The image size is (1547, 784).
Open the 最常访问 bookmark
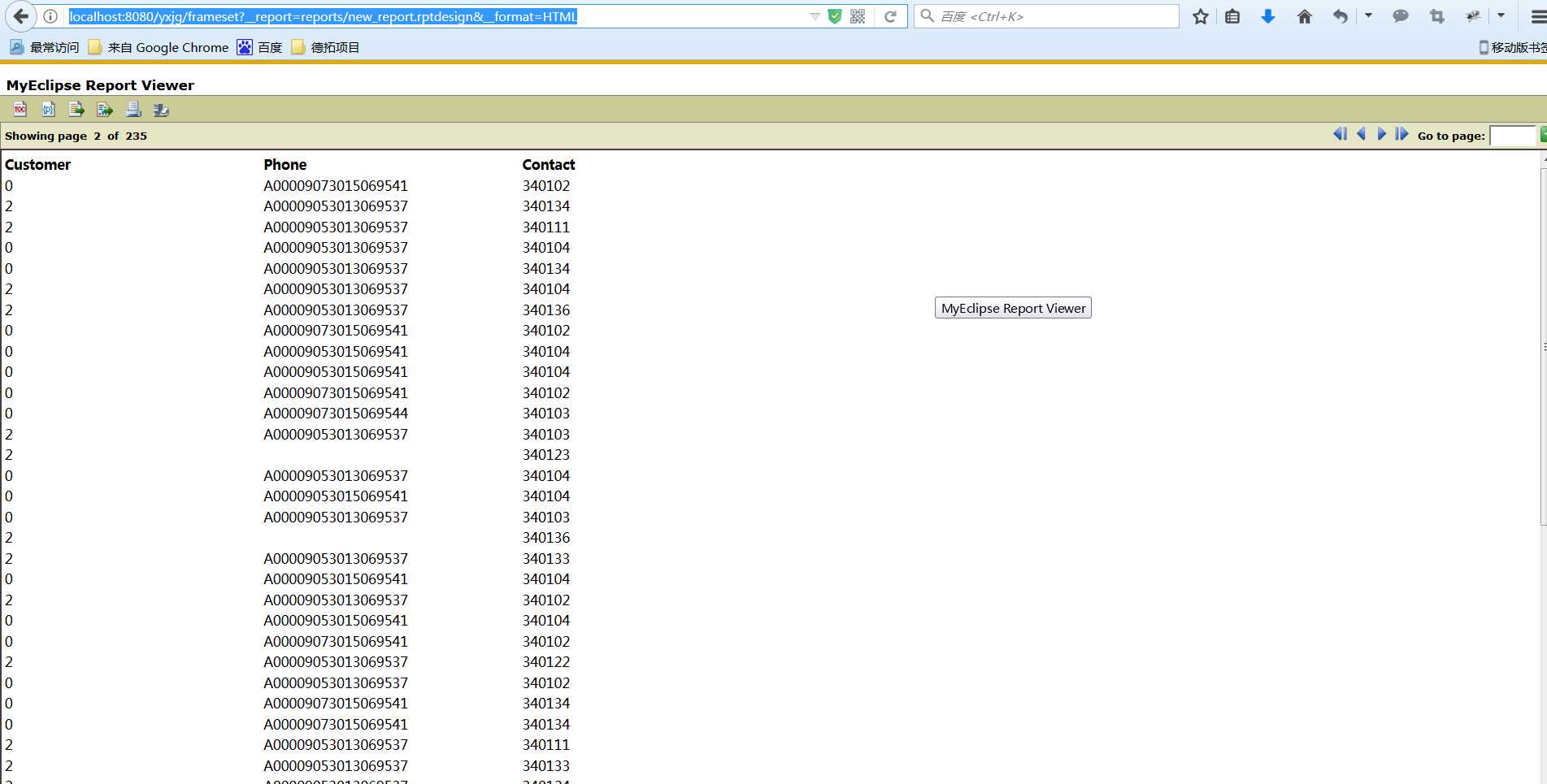pos(45,47)
